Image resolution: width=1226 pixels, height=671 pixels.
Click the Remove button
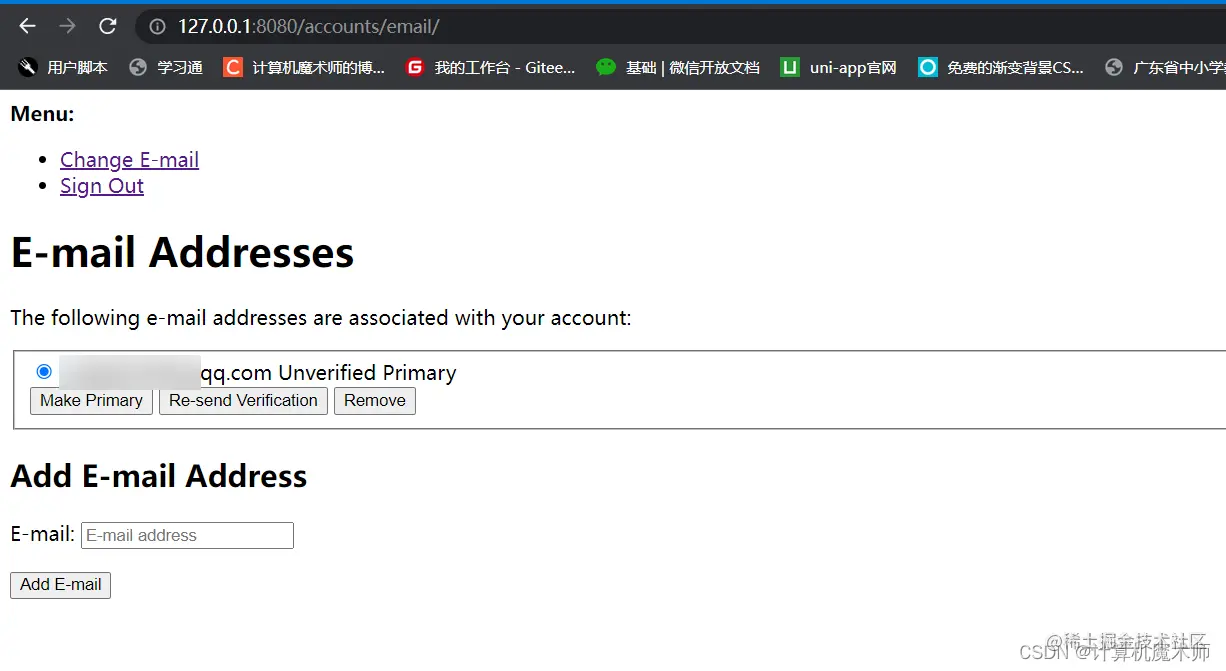click(375, 401)
